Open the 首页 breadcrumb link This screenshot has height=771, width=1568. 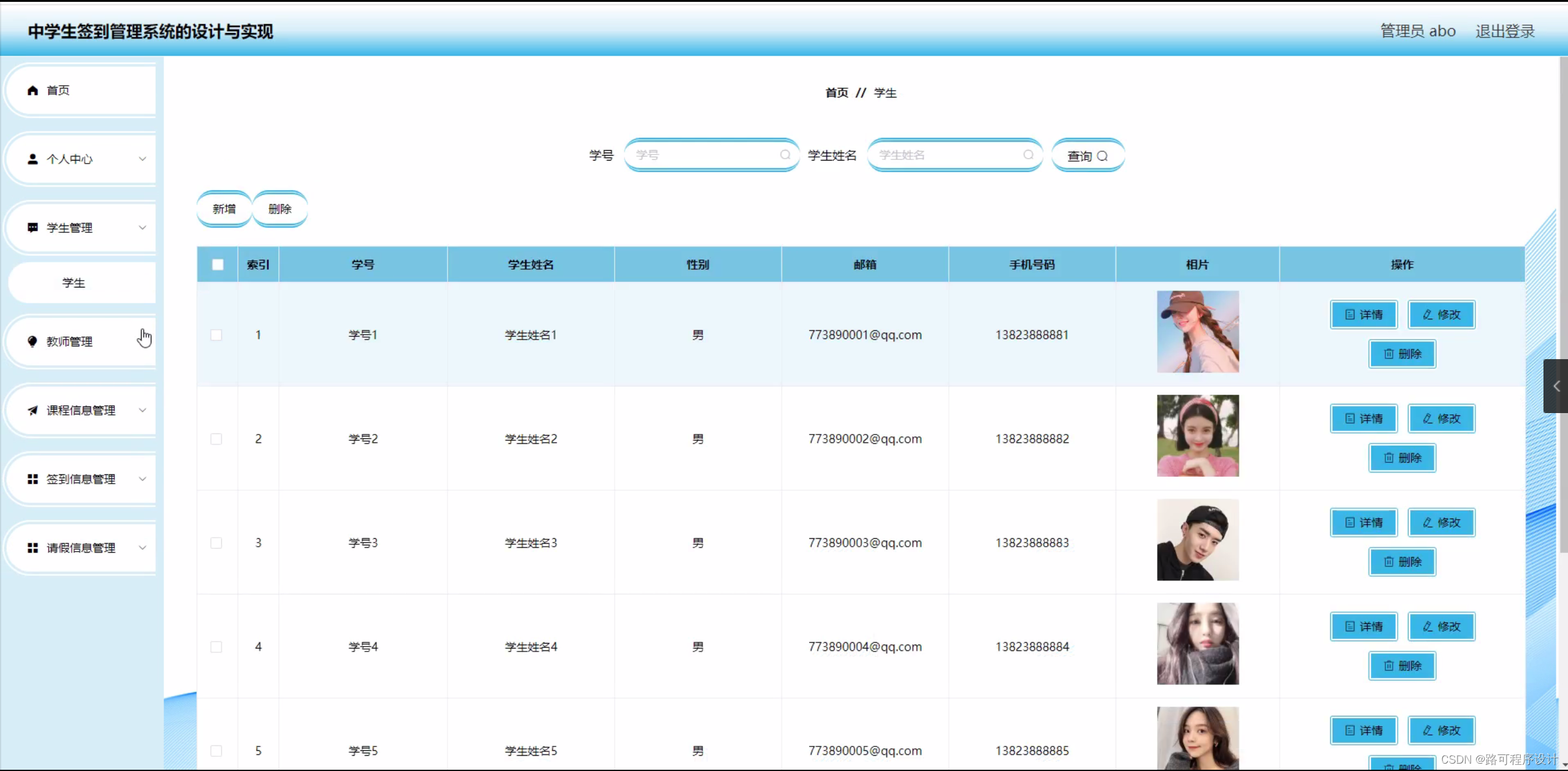pos(837,93)
